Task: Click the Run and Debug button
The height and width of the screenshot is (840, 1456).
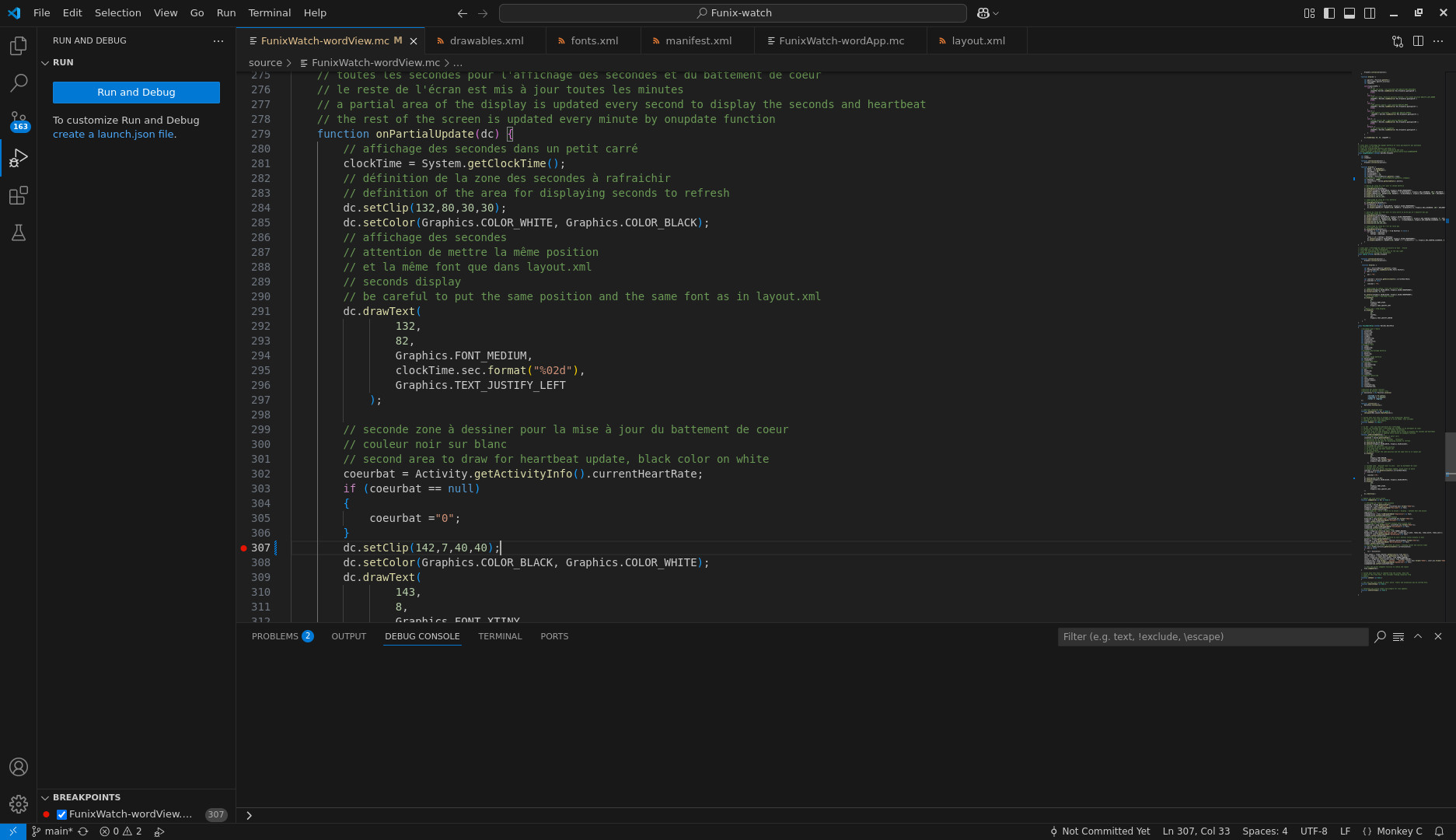Action: pos(136,93)
